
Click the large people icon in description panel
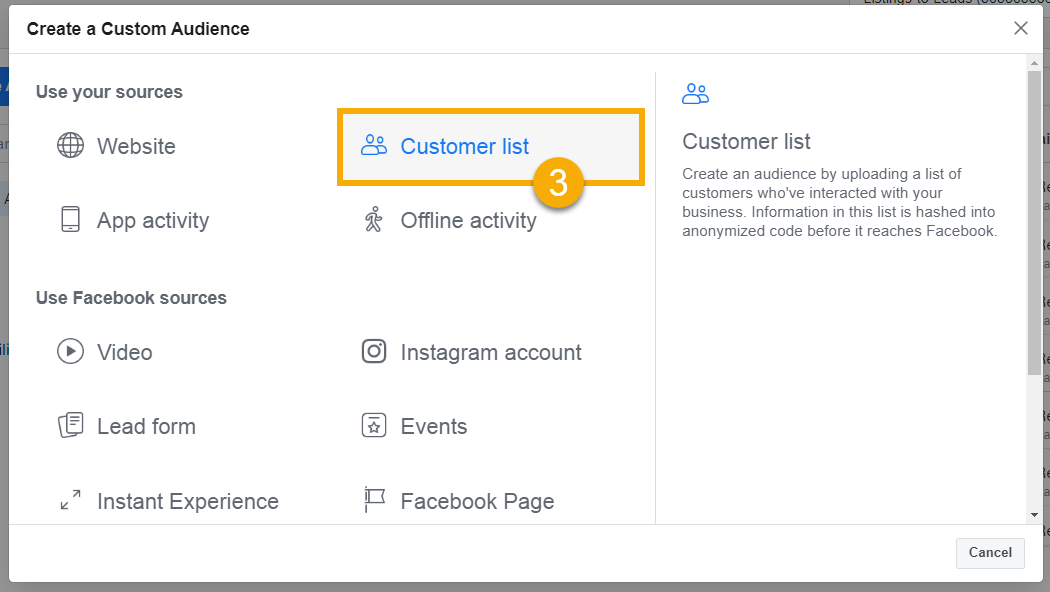pyautogui.click(x=695, y=93)
